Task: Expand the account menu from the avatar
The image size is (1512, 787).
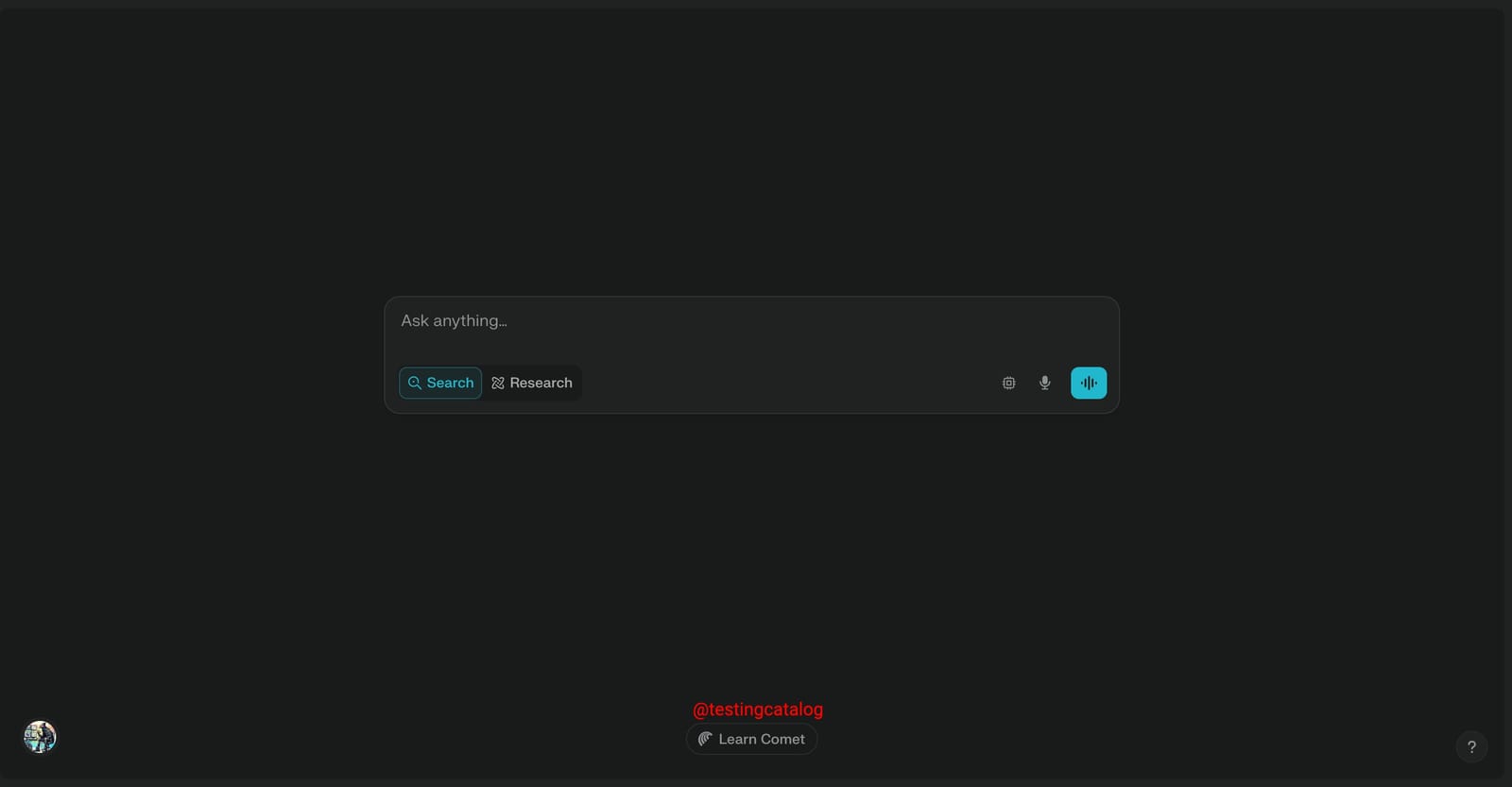Action: point(40,737)
